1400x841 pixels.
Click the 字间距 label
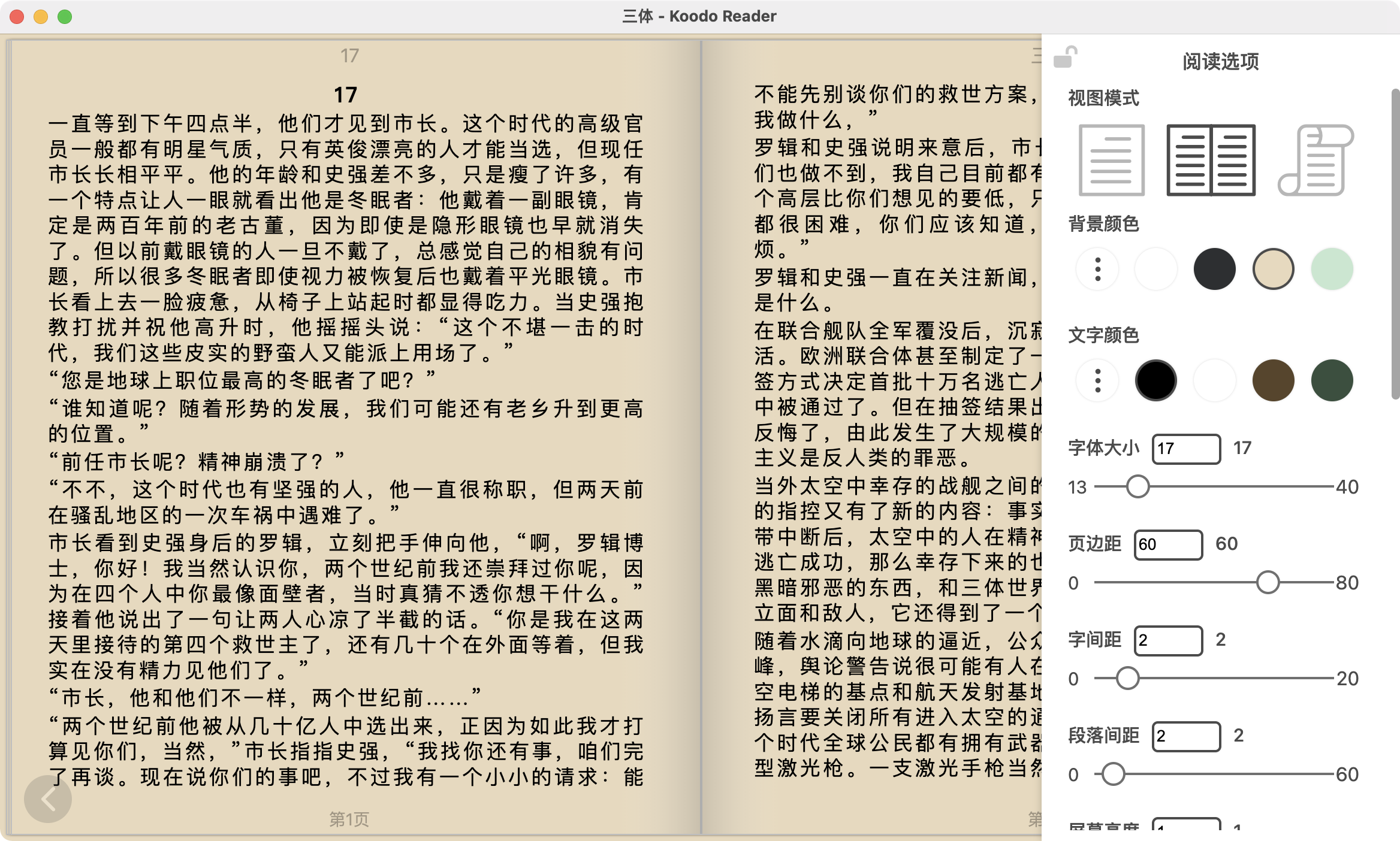[1094, 639]
